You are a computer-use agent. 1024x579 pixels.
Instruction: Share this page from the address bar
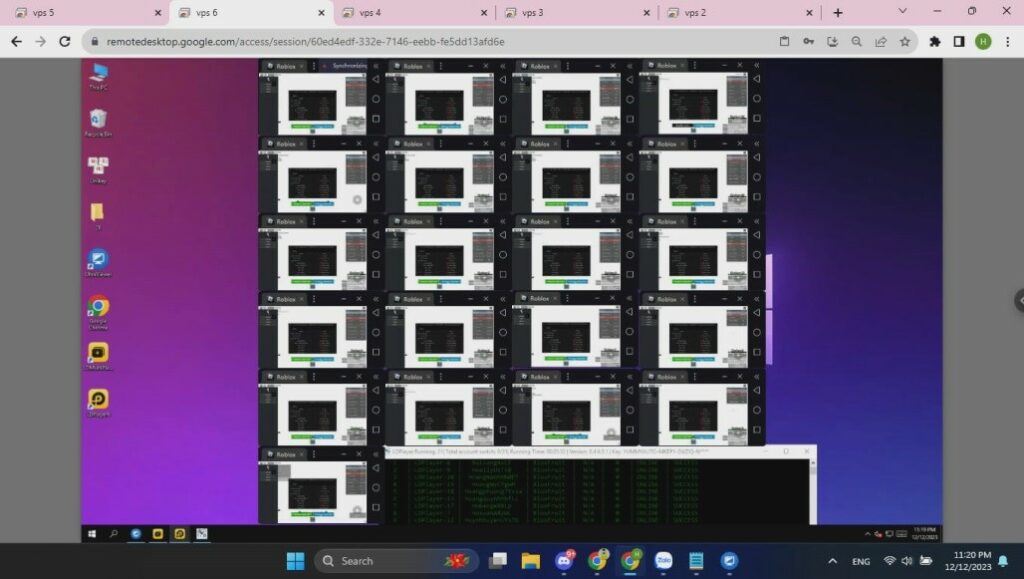pyautogui.click(x=880, y=41)
